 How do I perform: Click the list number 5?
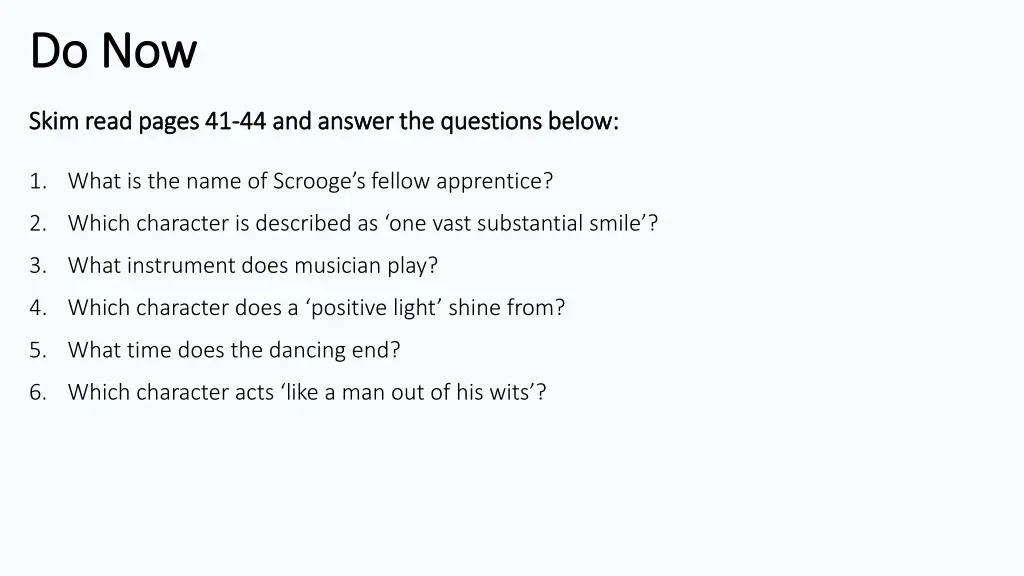(38, 350)
